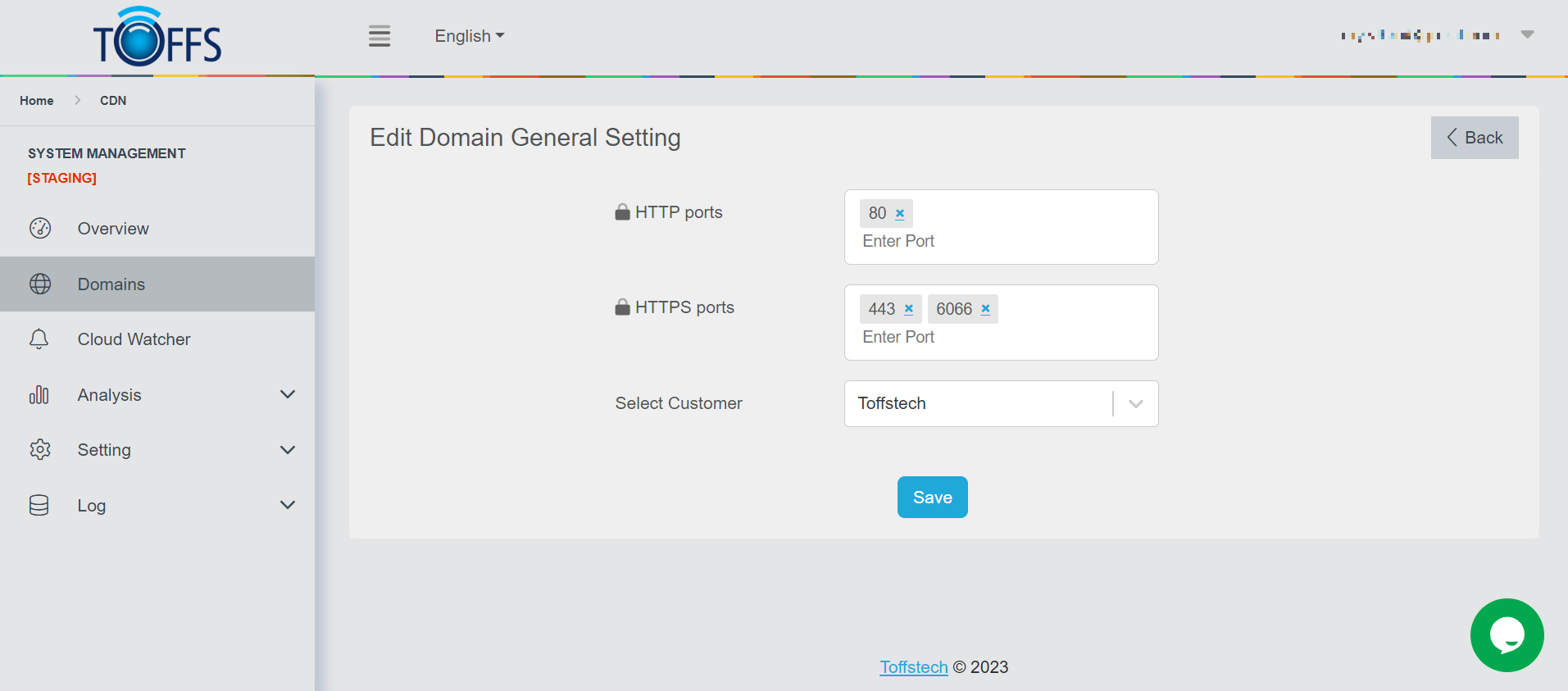
Task: Go to the Home breadcrumb
Action: pyautogui.click(x=37, y=101)
